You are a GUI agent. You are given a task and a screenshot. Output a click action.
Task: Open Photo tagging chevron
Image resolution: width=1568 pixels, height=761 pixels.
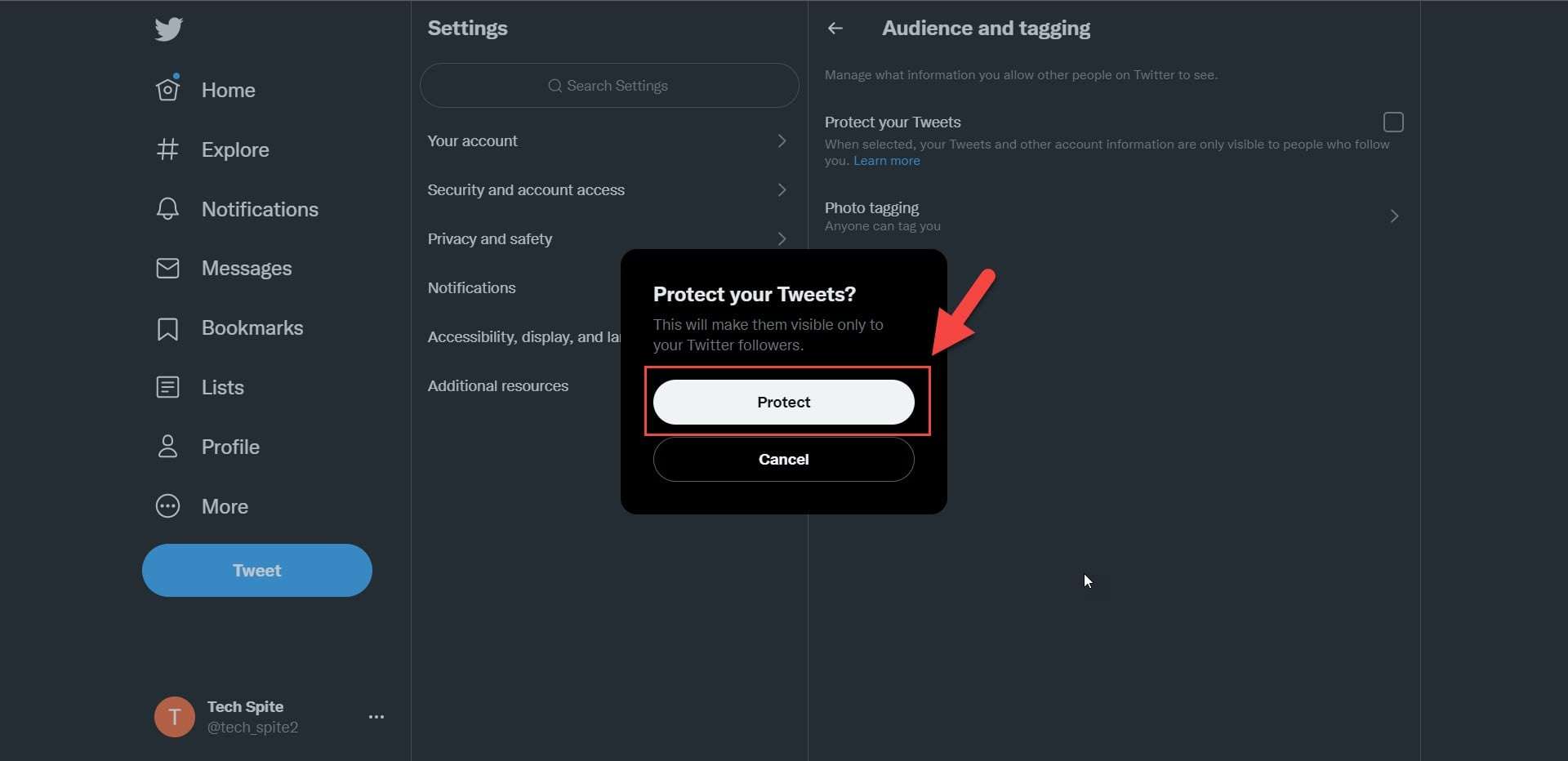coord(1394,216)
